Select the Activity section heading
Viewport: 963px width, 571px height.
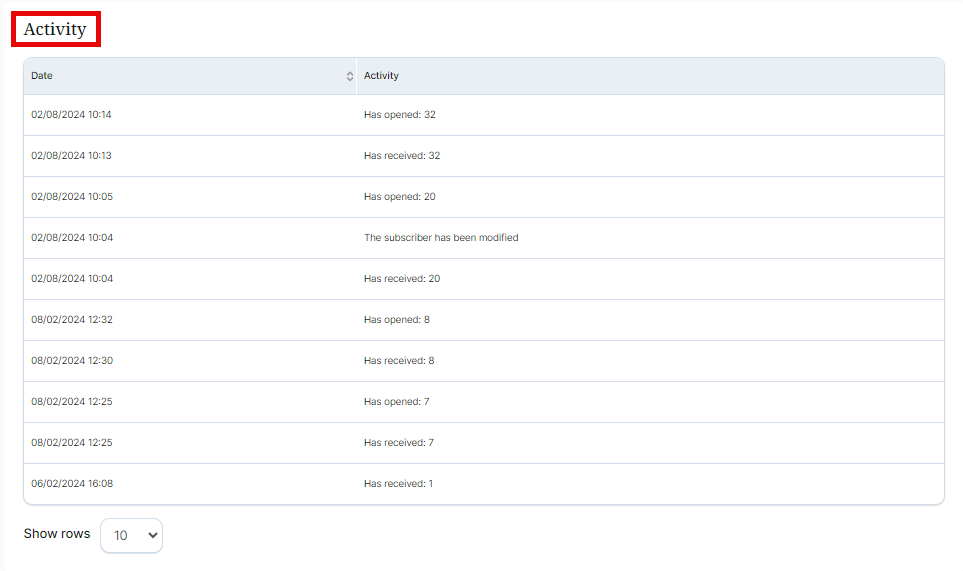coord(55,29)
